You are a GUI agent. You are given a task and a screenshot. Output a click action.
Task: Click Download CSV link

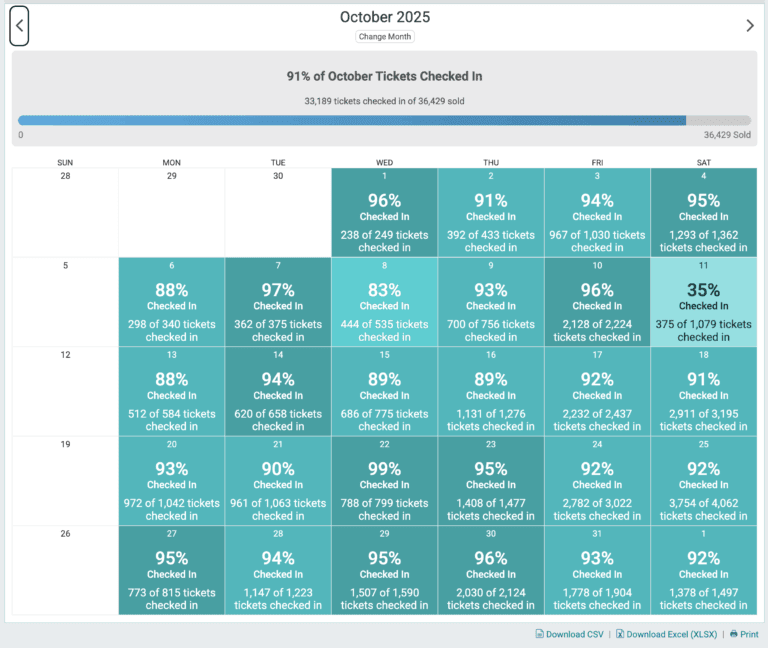coord(574,634)
